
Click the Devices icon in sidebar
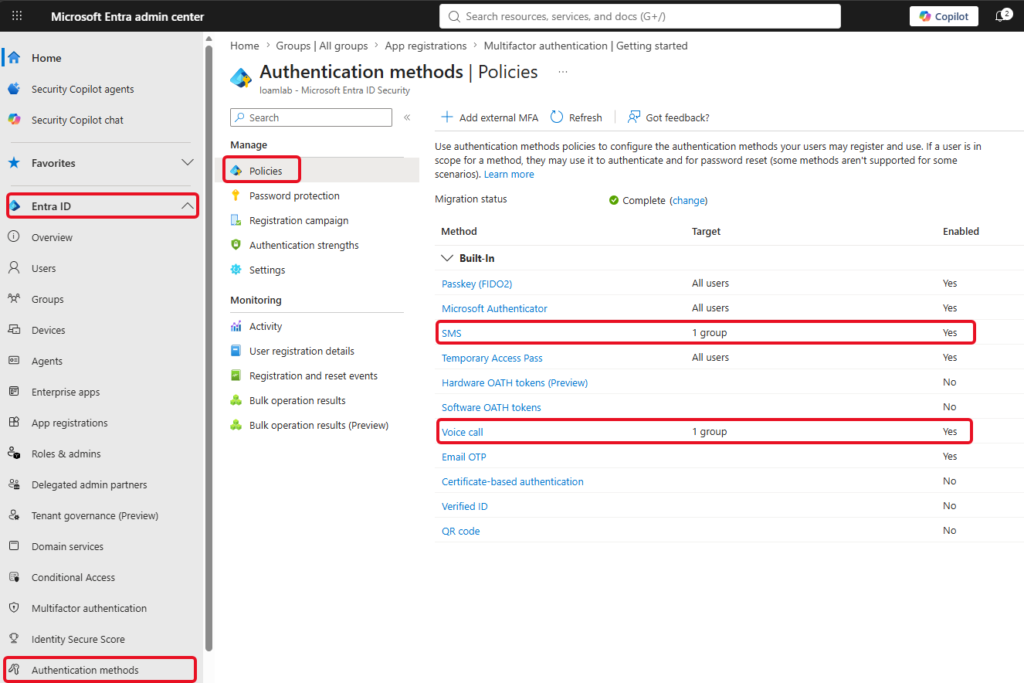tap(14, 329)
